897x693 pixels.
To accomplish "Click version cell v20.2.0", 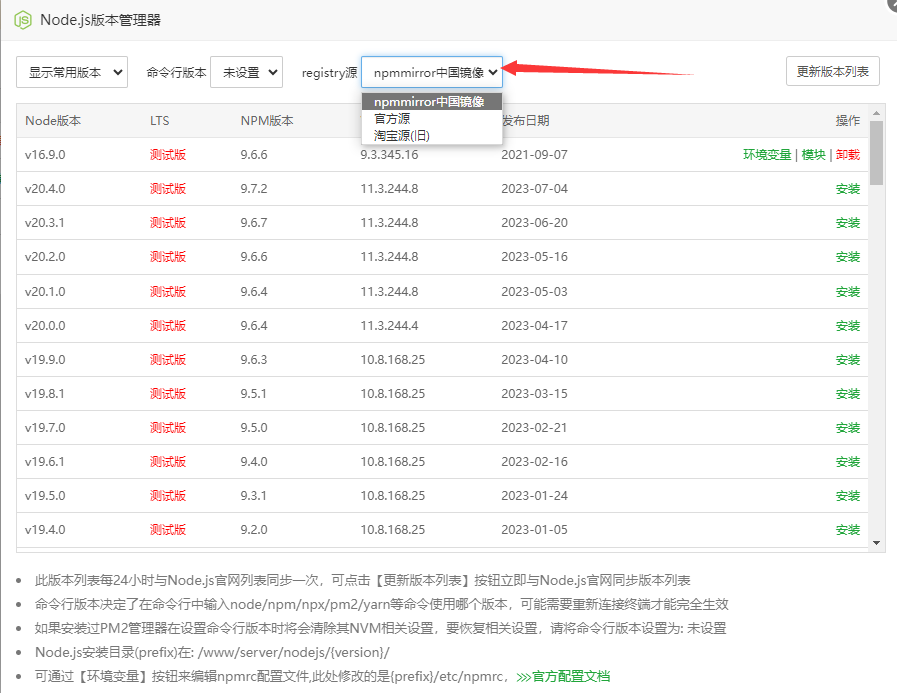I will 45,256.
